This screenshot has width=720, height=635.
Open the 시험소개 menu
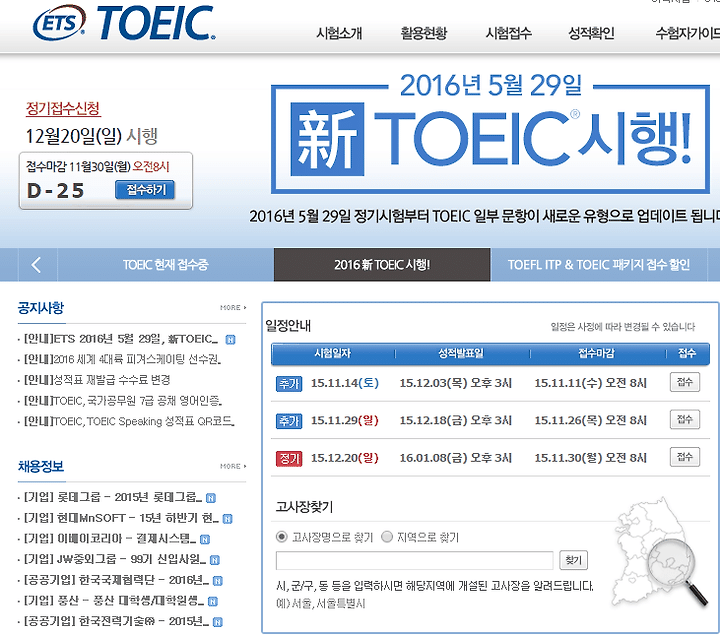339,33
